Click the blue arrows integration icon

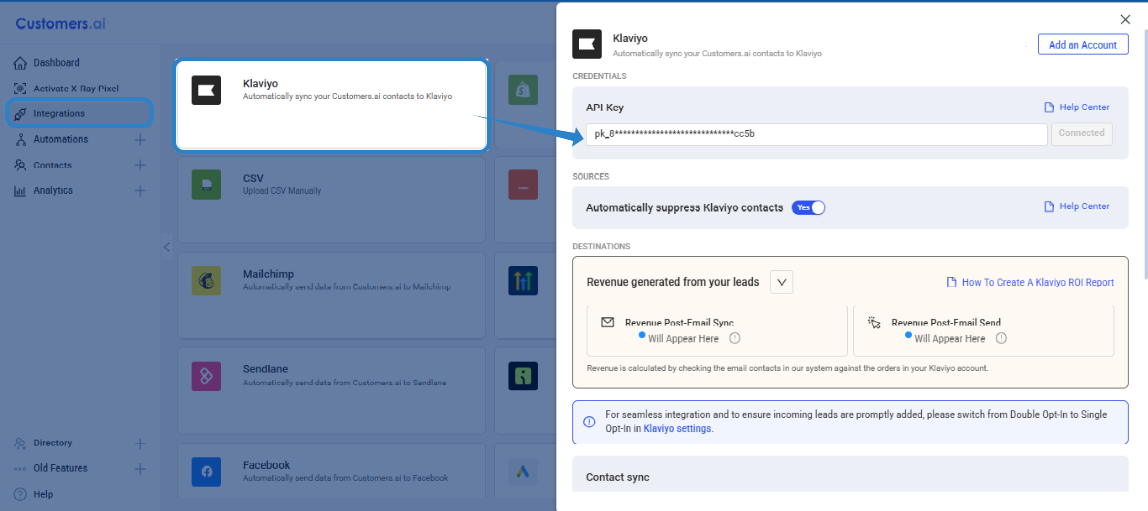(x=523, y=280)
